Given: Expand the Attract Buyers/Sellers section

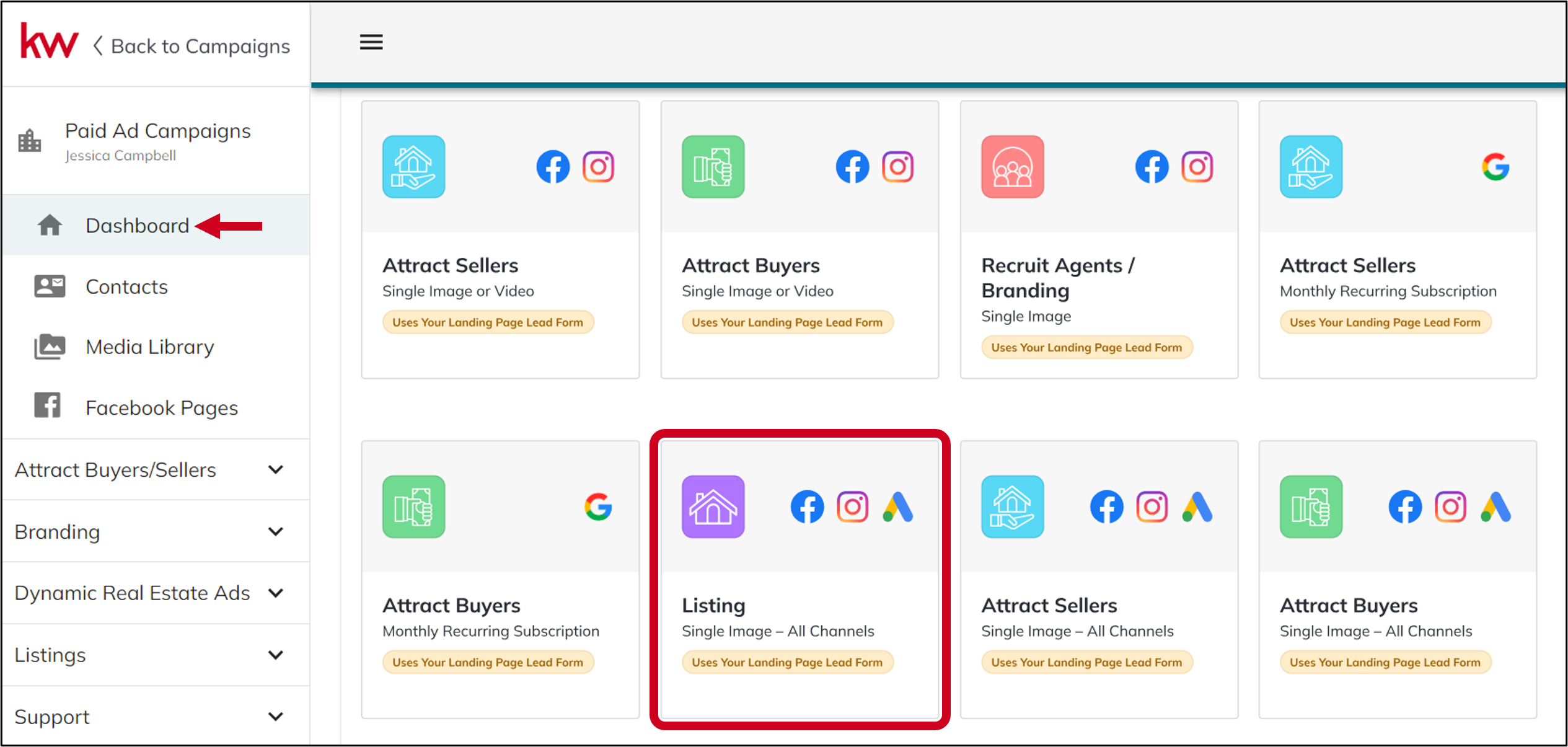Looking at the screenshot, I should tap(156, 470).
